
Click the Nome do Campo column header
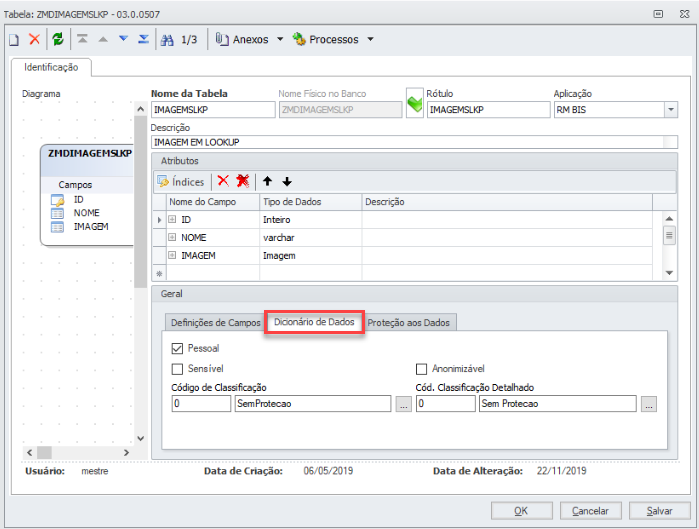(x=213, y=202)
